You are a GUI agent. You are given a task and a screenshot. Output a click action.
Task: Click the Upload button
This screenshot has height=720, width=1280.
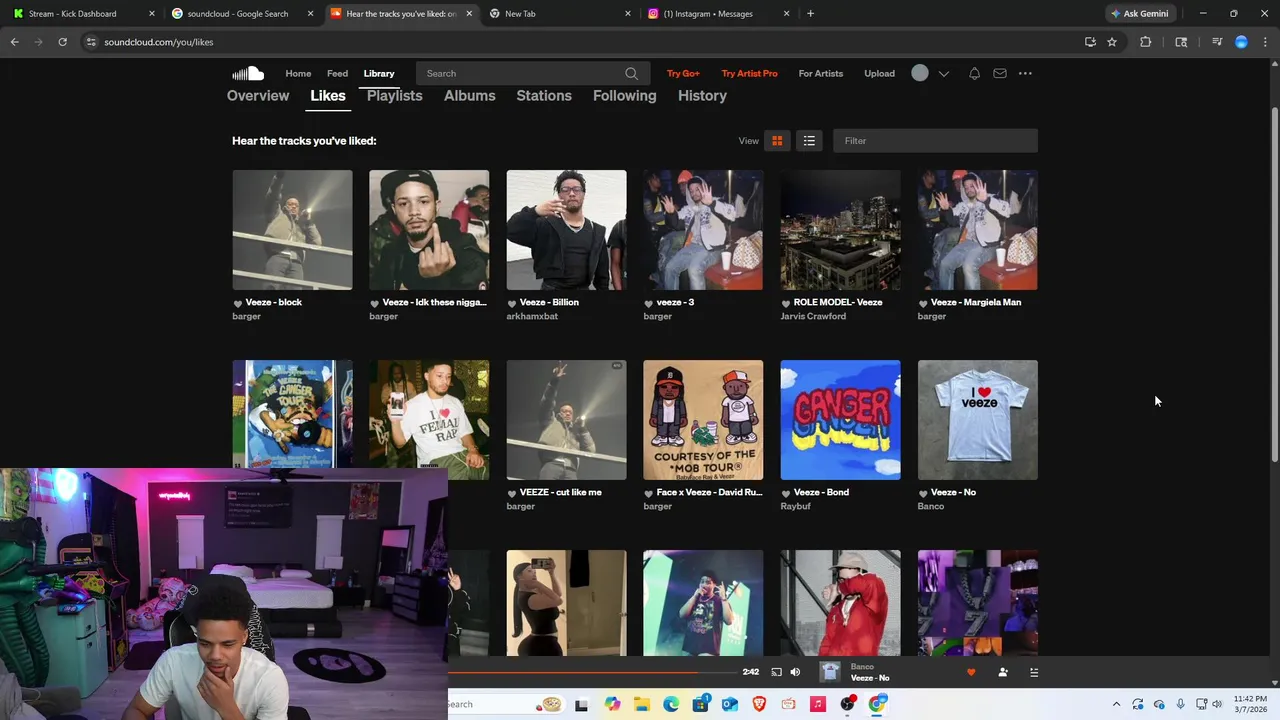pyautogui.click(x=880, y=73)
